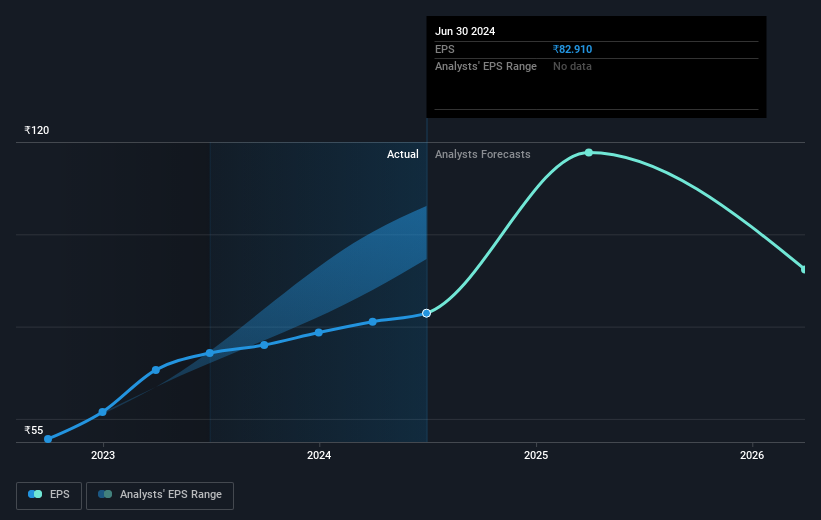Viewport: 821px width, 520px height.
Task: Click the first EPS data point near ₹55
Action: (48, 439)
